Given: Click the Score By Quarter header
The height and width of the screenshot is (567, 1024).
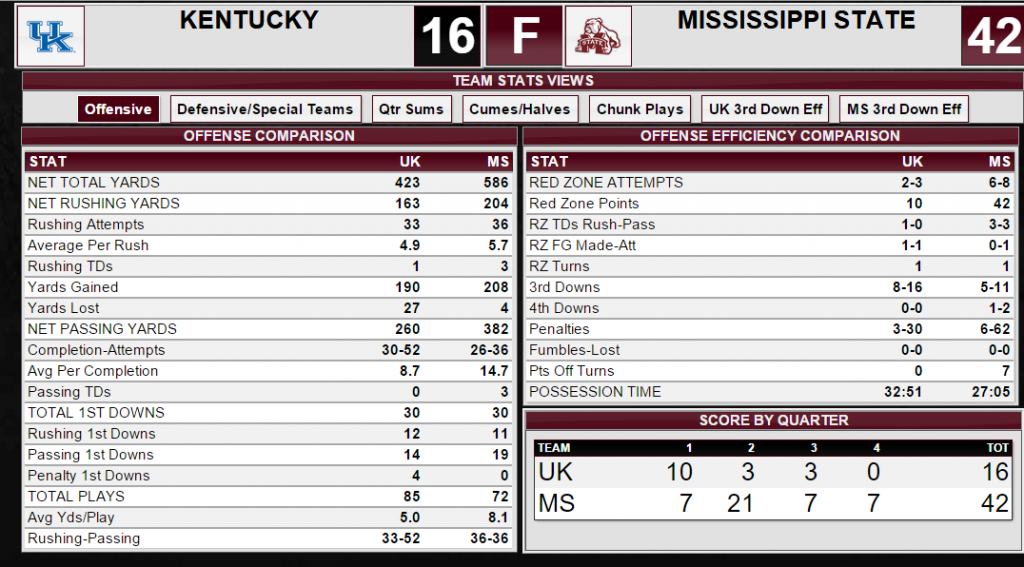Looking at the screenshot, I should point(773,420).
